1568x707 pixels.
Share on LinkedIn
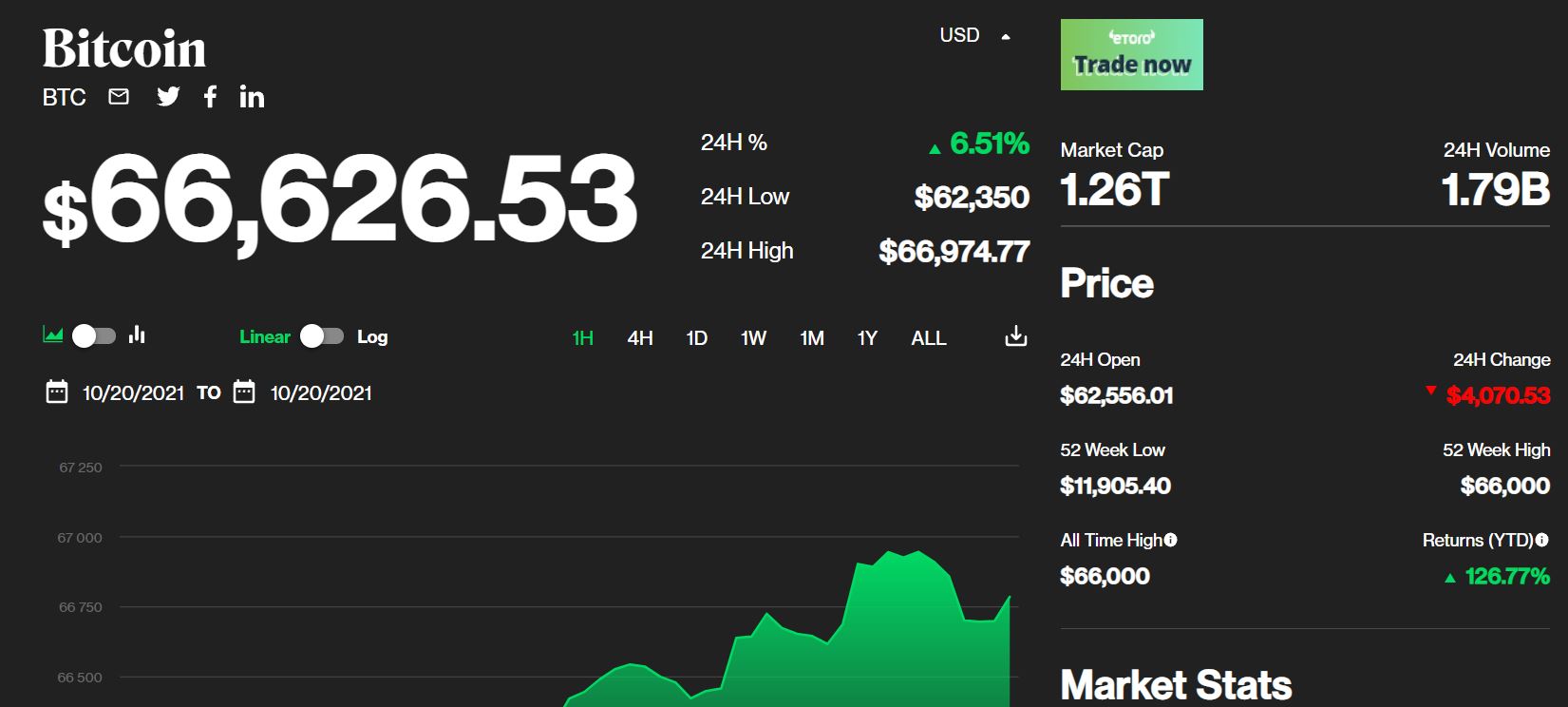coord(252,97)
